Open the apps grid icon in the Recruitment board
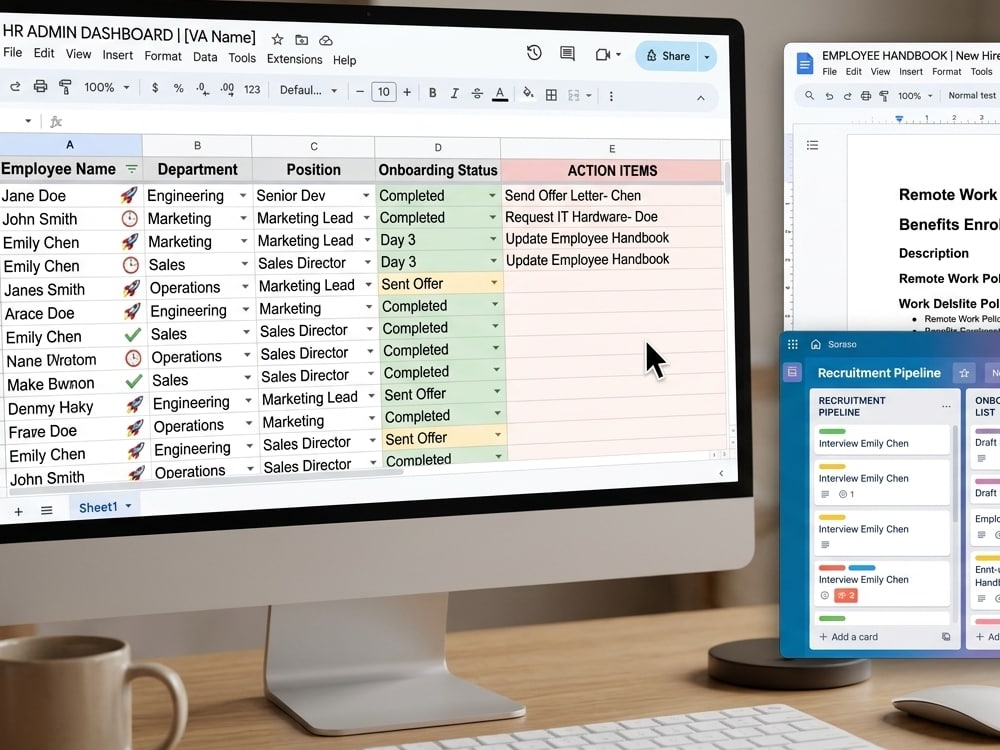This screenshot has height=750, width=1000. tap(793, 344)
